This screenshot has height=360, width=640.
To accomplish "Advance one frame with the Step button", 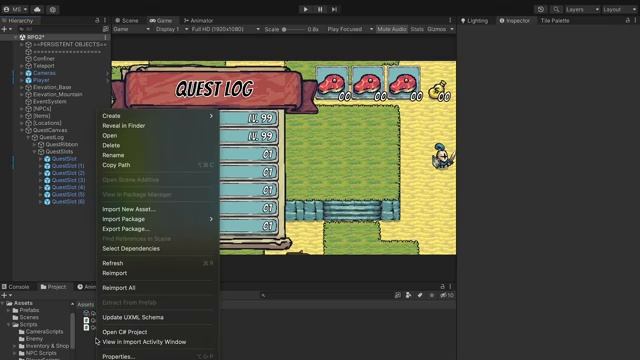I will pos(334,9).
